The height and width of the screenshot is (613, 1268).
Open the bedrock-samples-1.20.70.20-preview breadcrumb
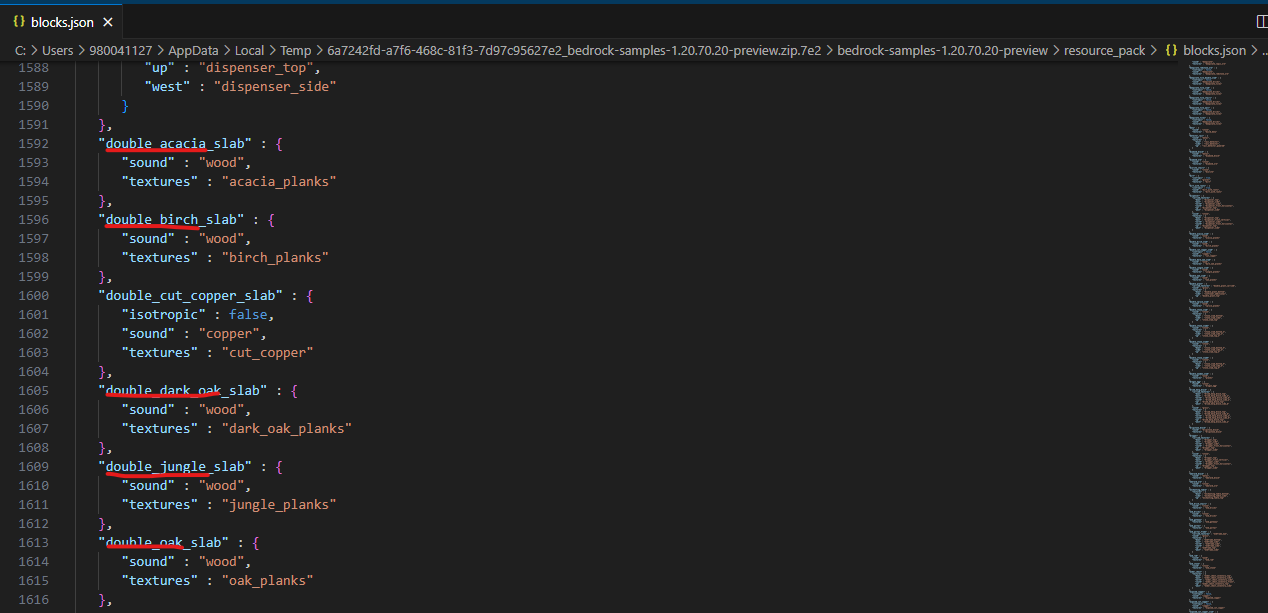[x=942, y=50]
